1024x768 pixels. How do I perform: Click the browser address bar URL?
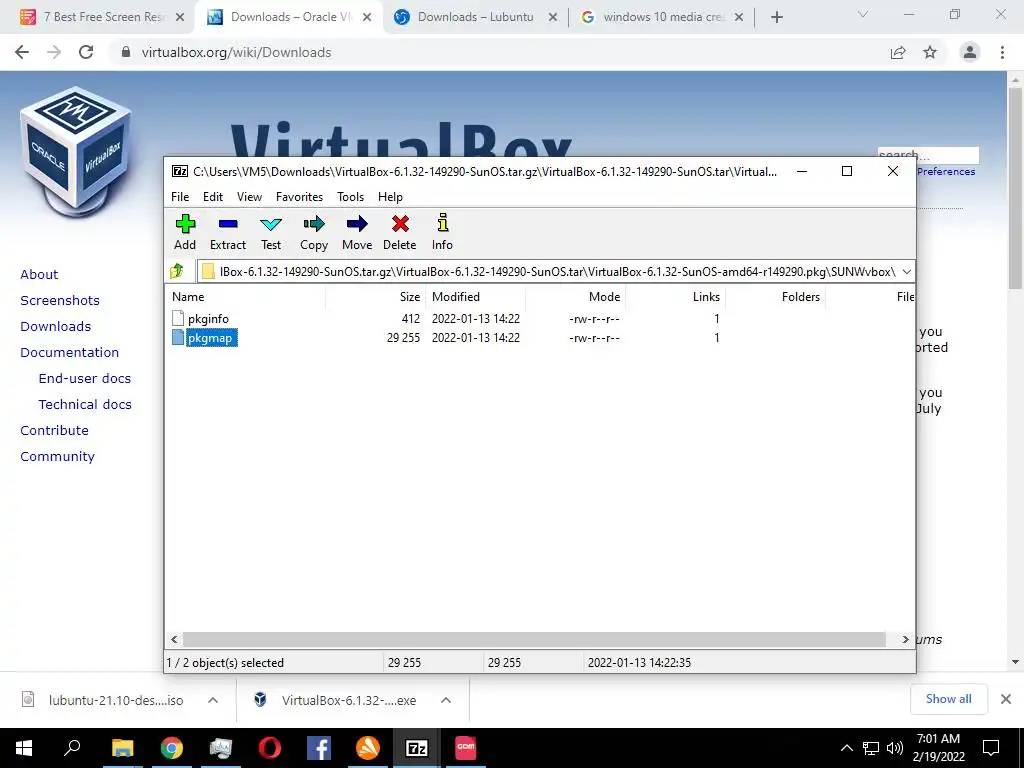click(x=236, y=52)
